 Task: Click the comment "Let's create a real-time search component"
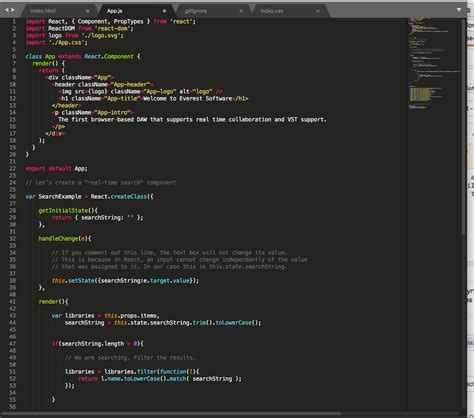click(x=101, y=182)
